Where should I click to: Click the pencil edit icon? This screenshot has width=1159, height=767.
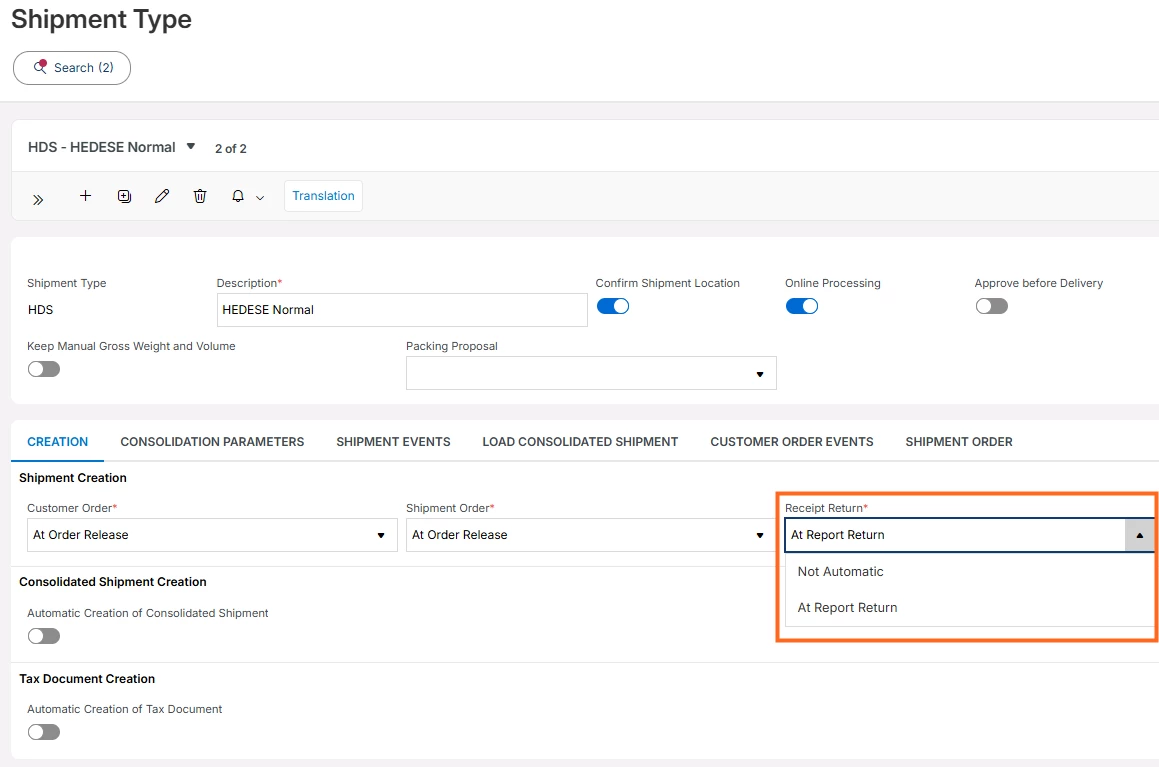click(x=162, y=196)
